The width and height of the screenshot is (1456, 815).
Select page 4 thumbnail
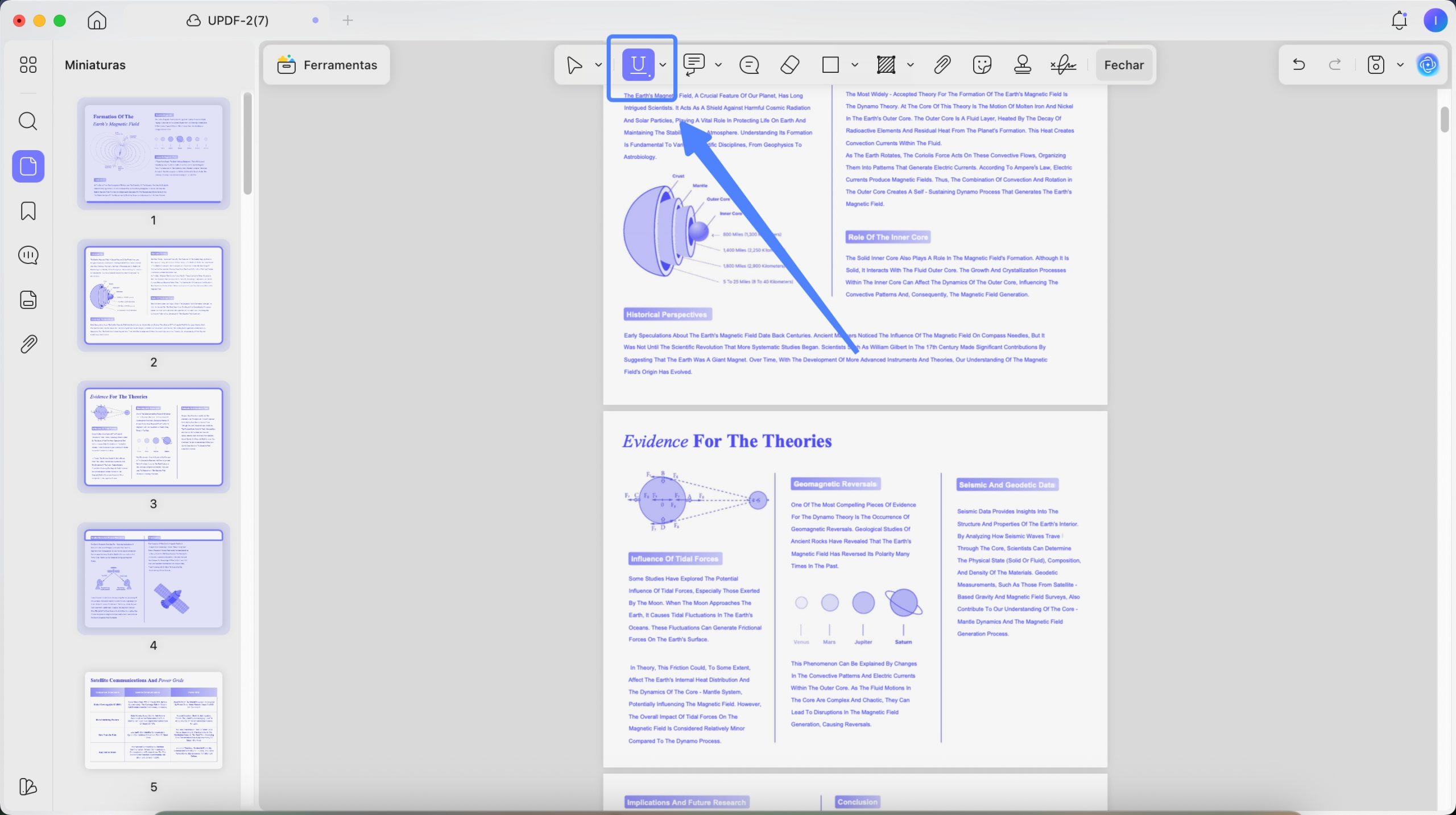pyautogui.click(x=154, y=578)
